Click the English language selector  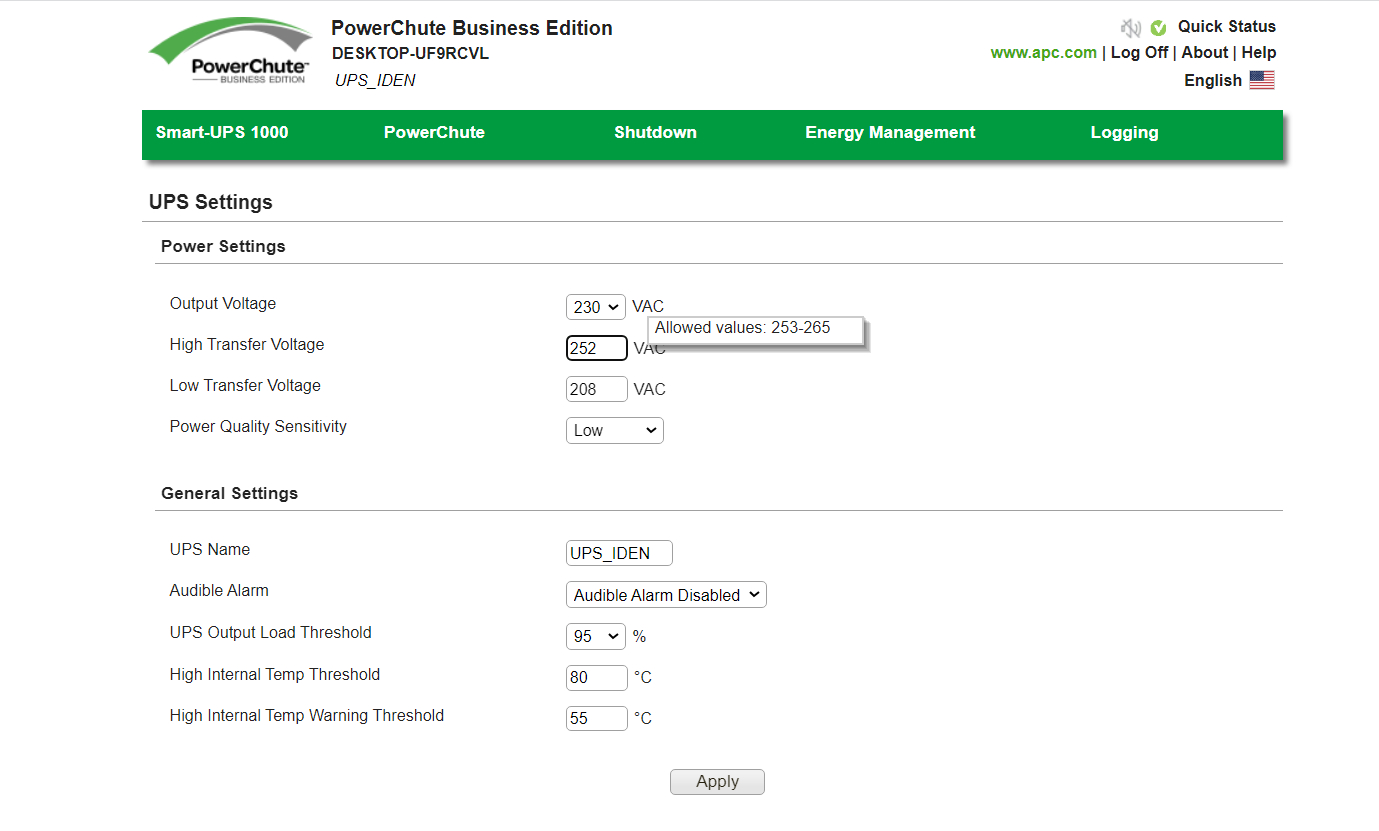coord(1213,81)
